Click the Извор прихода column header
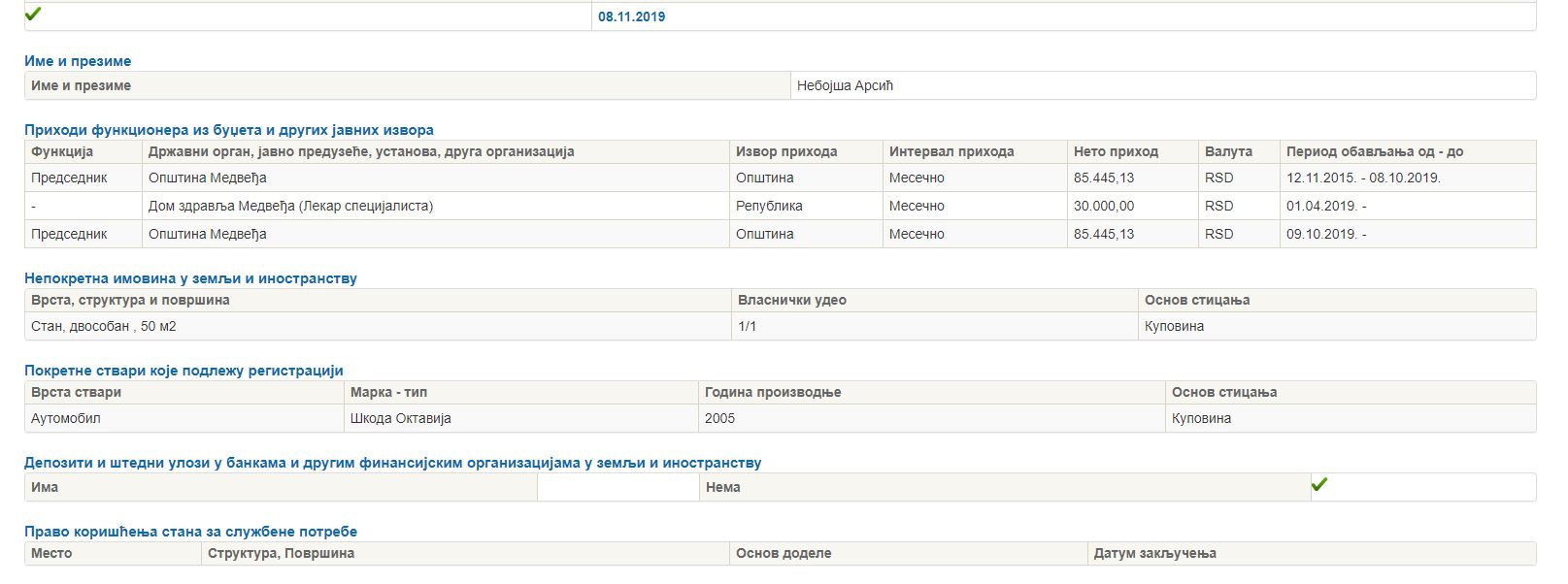This screenshot has width=1568, height=584. pos(785,151)
